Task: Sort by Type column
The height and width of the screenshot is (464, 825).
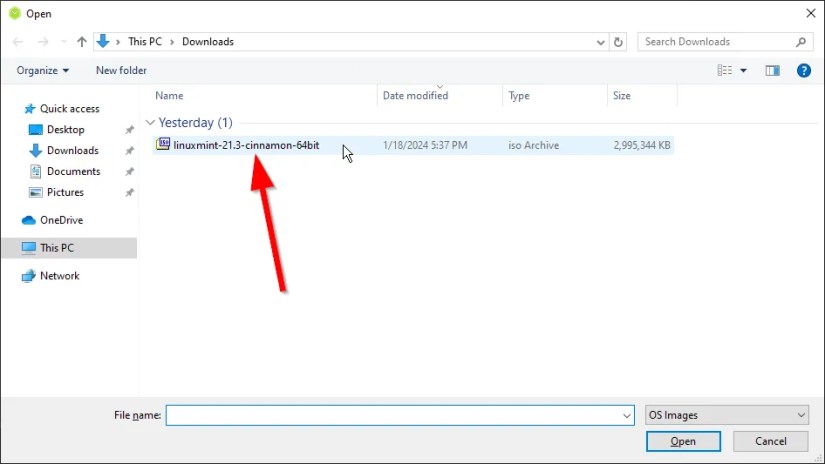Action: click(x=519, y=96)
